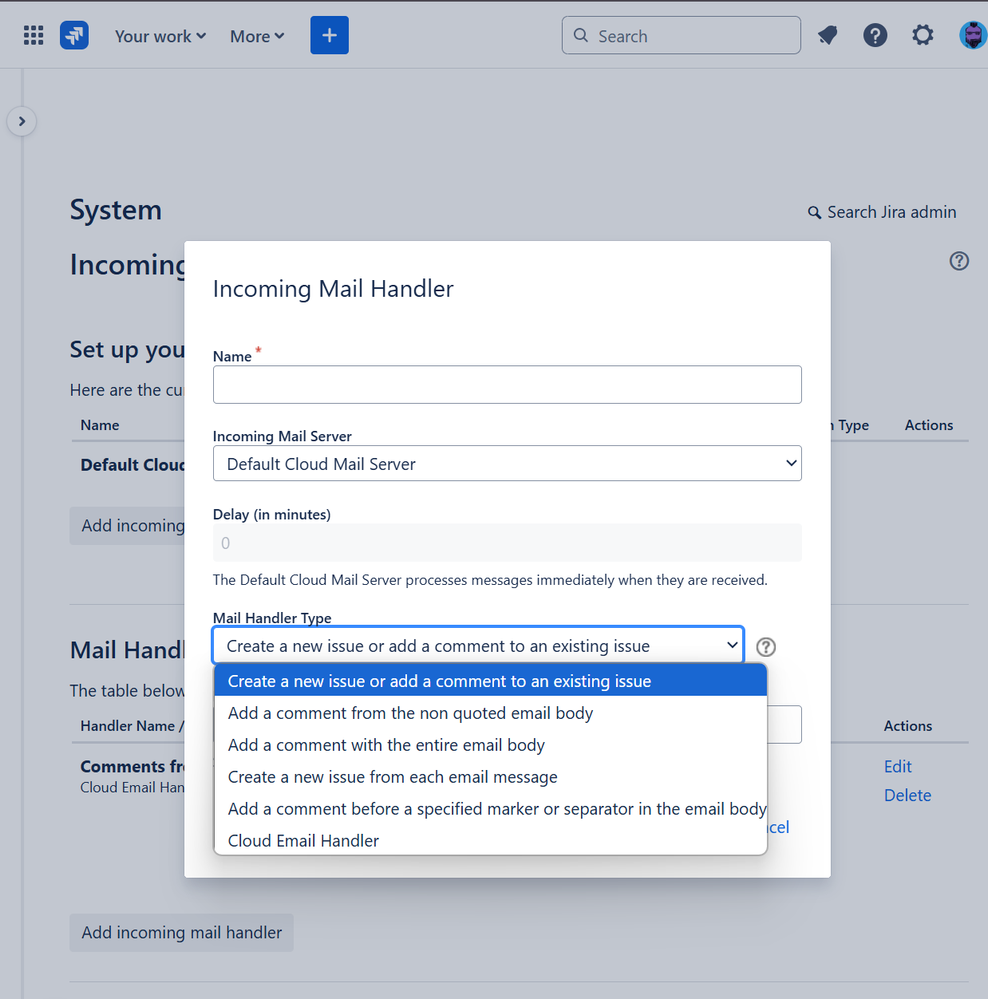Viewport: 988px width, 999px height.
Task: Click the Add incoming mail handler button
Action: (x=182, y=932)
